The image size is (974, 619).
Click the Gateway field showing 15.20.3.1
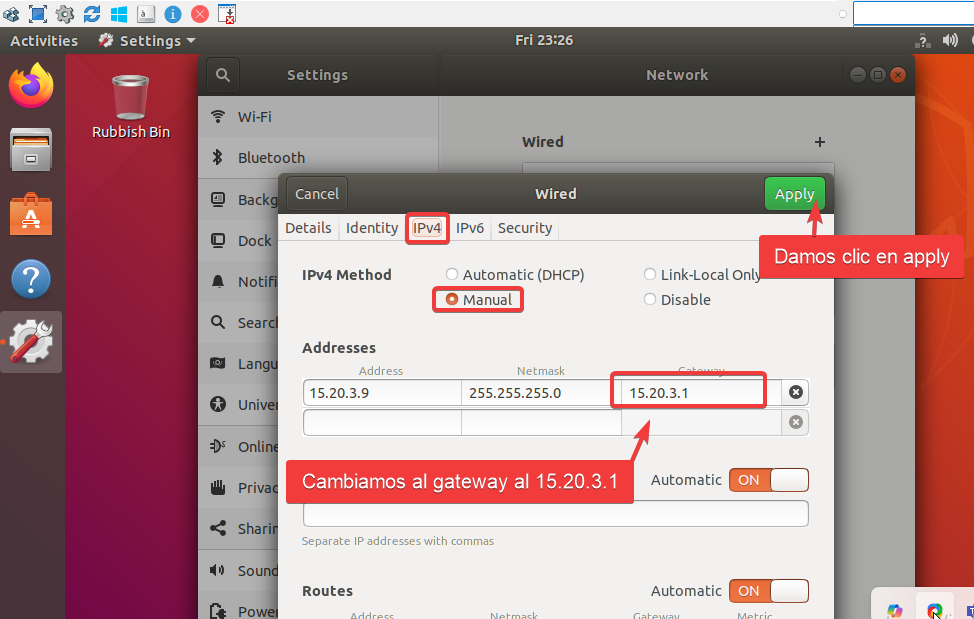click(688, 392)
